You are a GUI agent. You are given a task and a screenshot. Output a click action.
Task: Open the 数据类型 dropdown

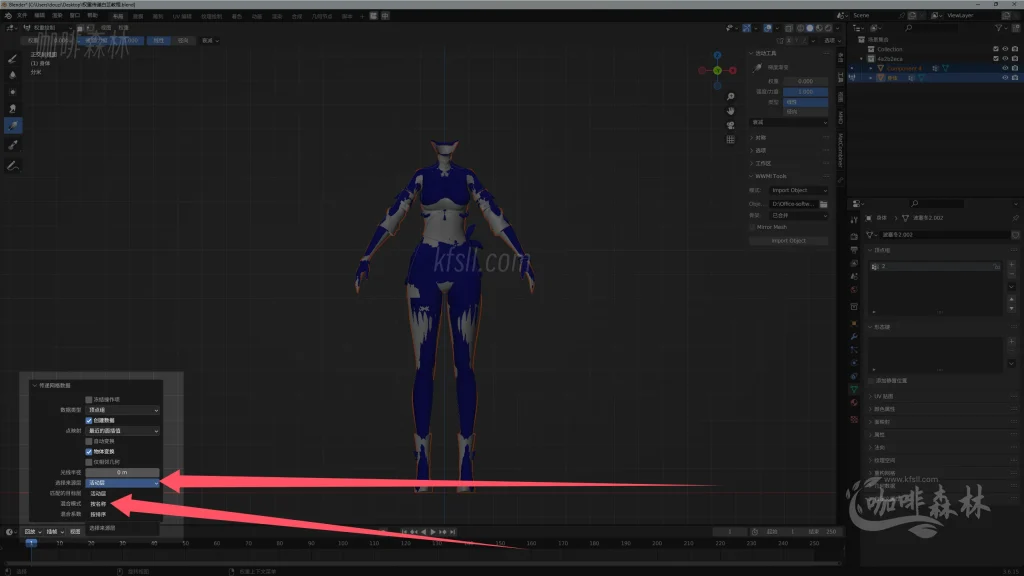[x=123, y=410]
